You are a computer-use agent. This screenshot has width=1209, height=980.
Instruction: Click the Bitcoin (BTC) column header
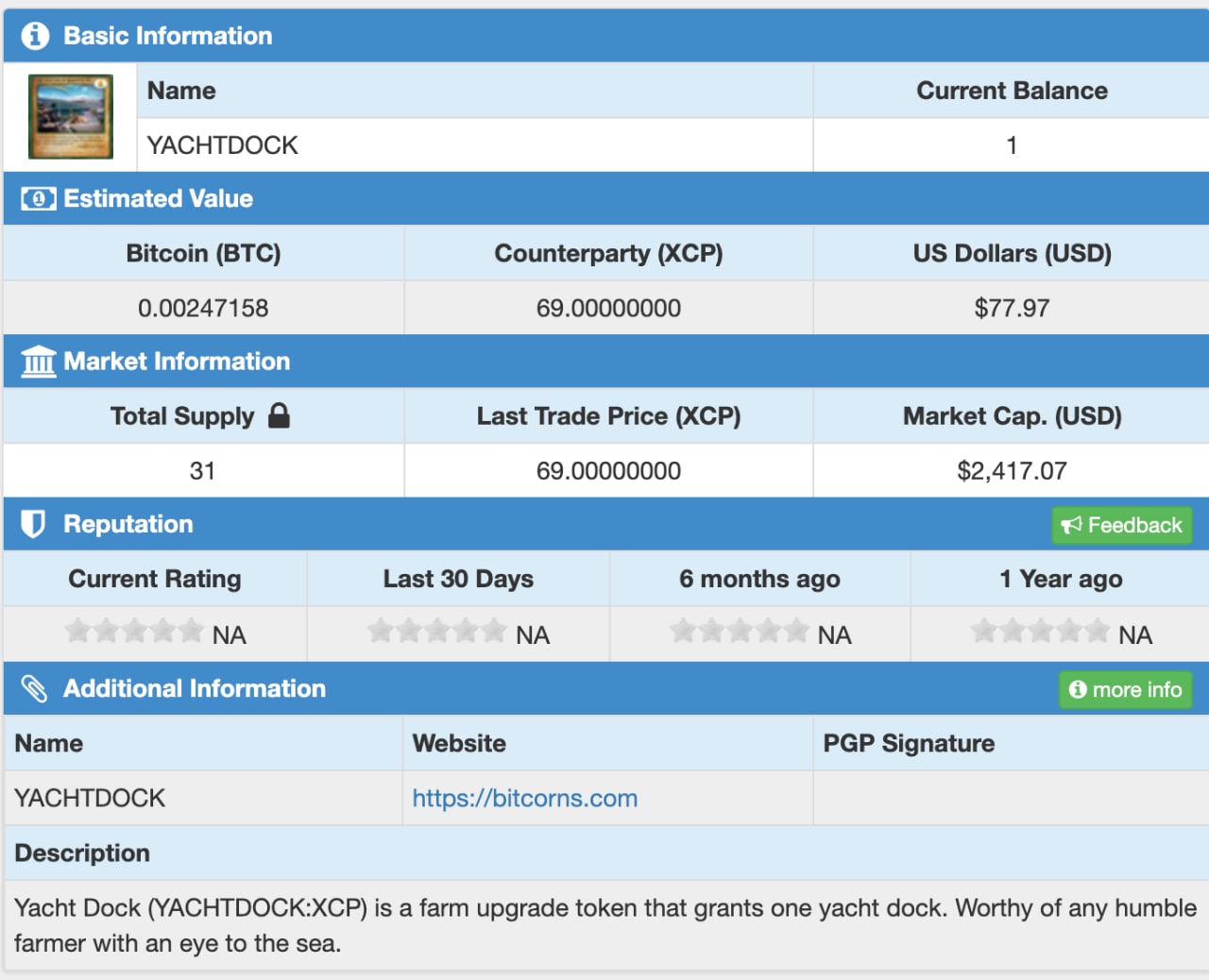pyautogui.click(x=203, y=253)
